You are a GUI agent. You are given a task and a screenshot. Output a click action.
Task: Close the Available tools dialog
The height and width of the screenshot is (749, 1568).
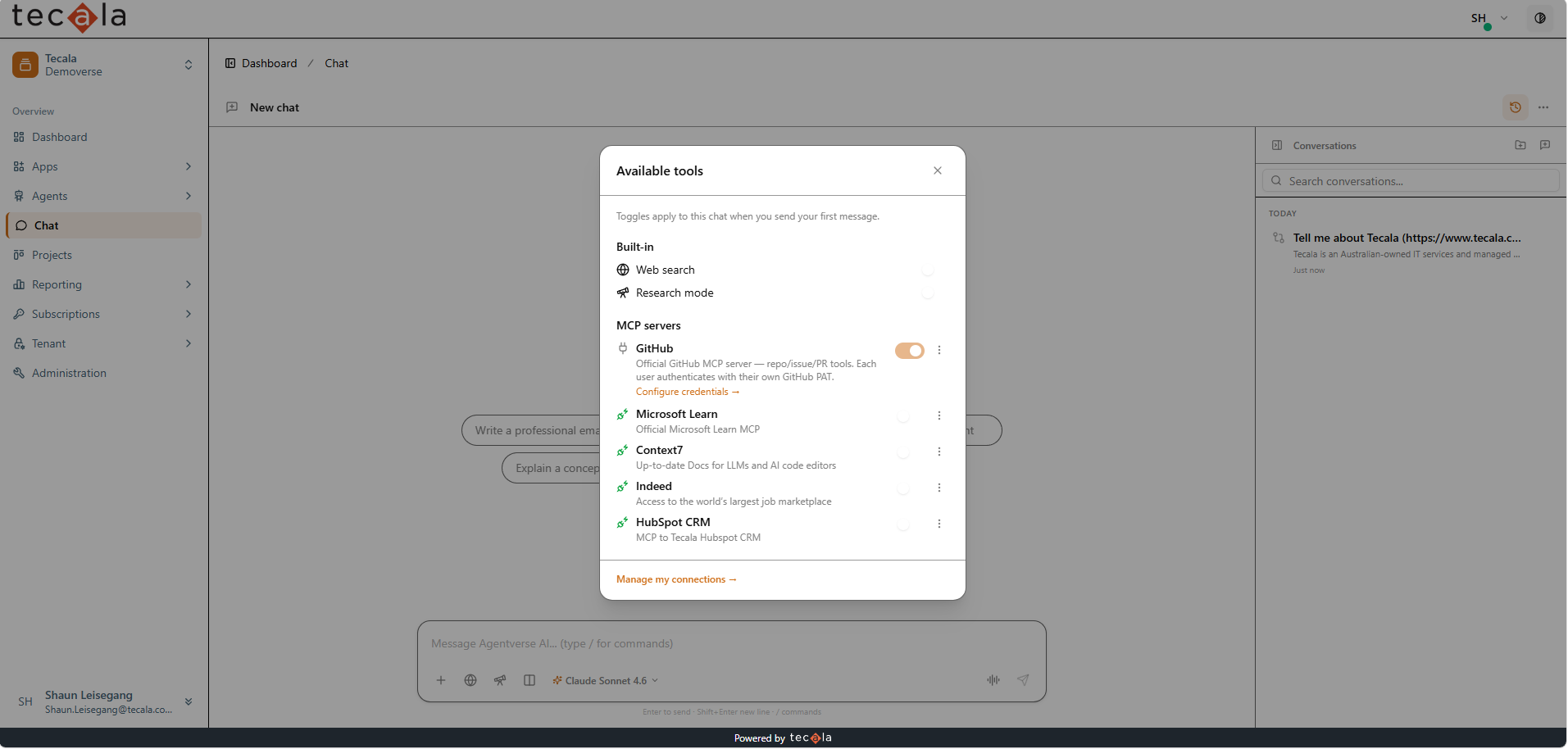[937, 170]
